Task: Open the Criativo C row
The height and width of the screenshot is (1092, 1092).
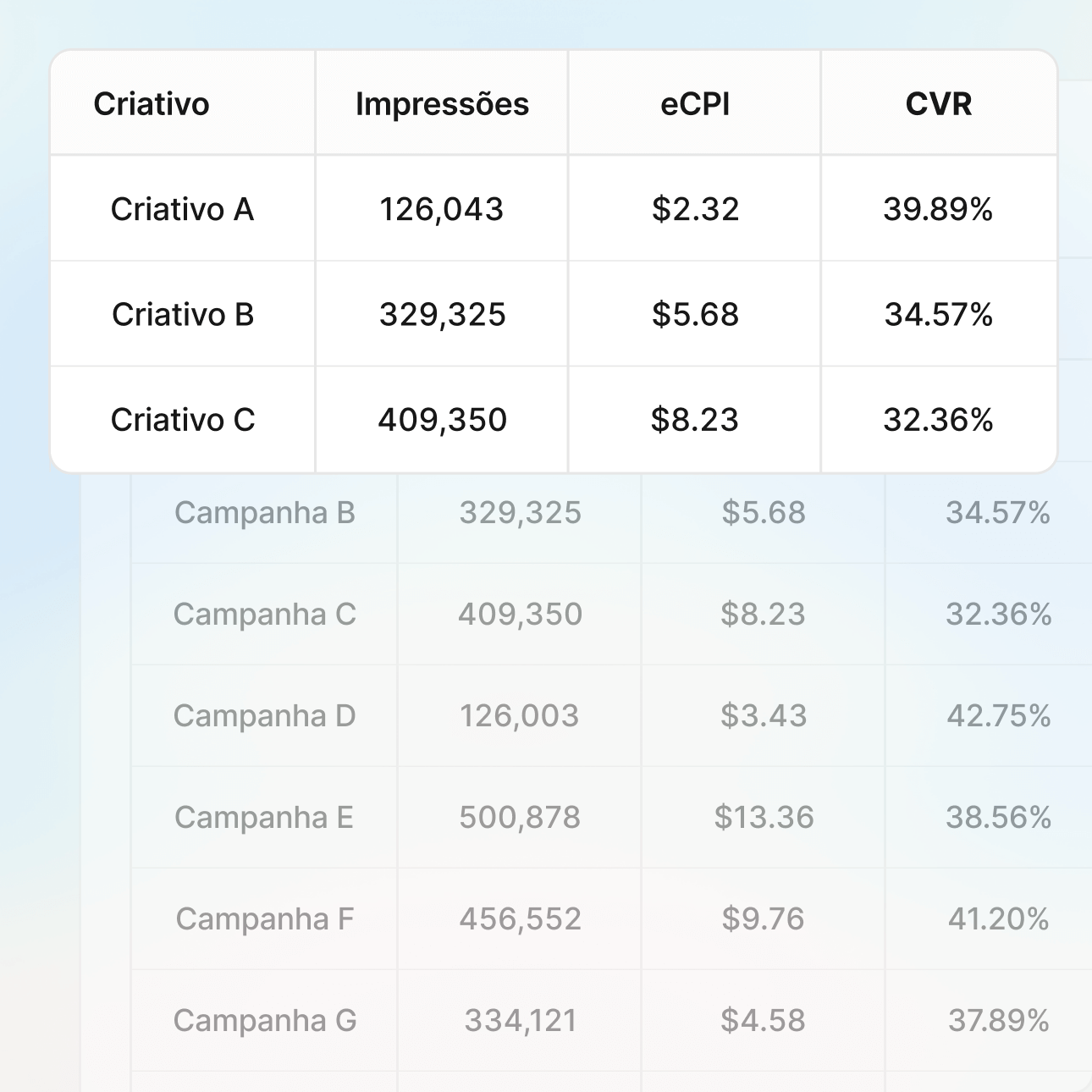Action: [183, 420]
